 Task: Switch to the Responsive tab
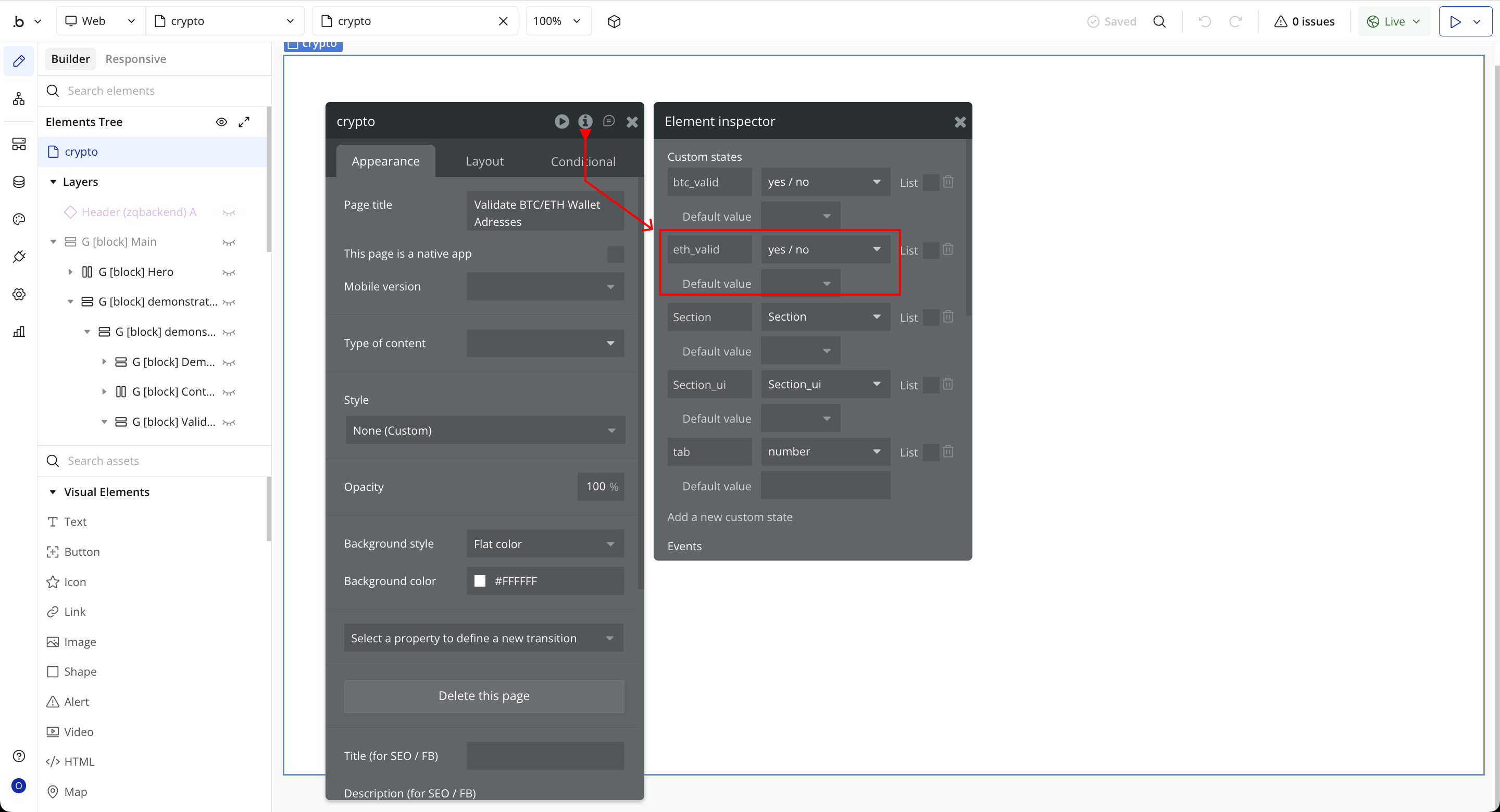(135, 59)
